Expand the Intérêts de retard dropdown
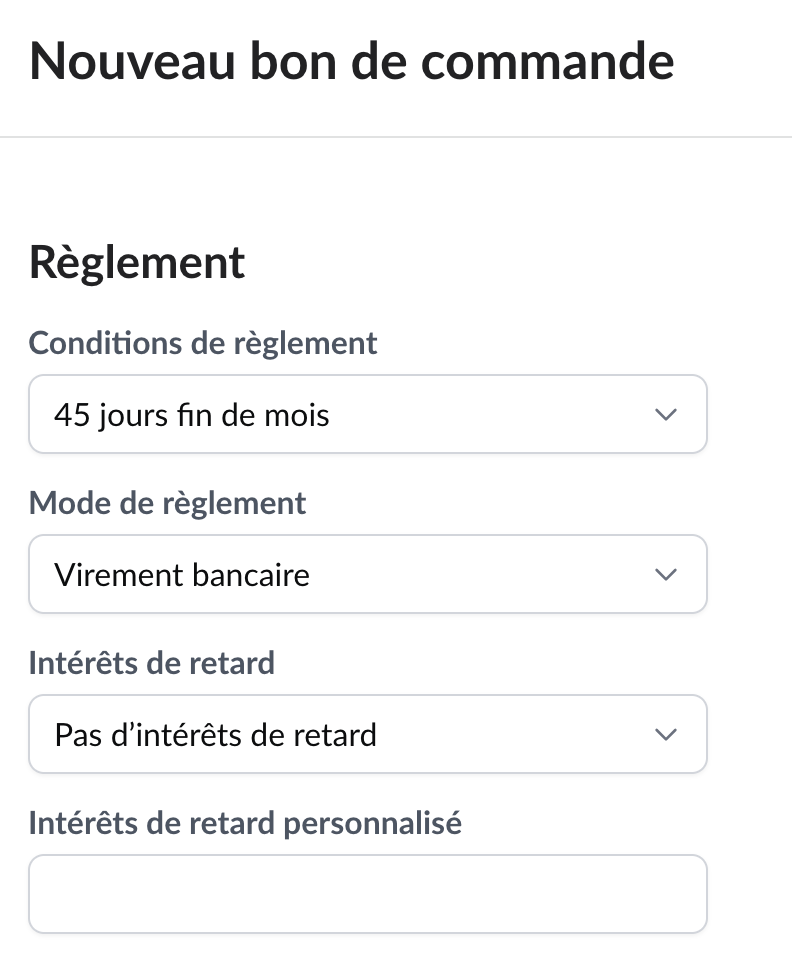Viewport: 792px width, 964px height. [368, 734]
